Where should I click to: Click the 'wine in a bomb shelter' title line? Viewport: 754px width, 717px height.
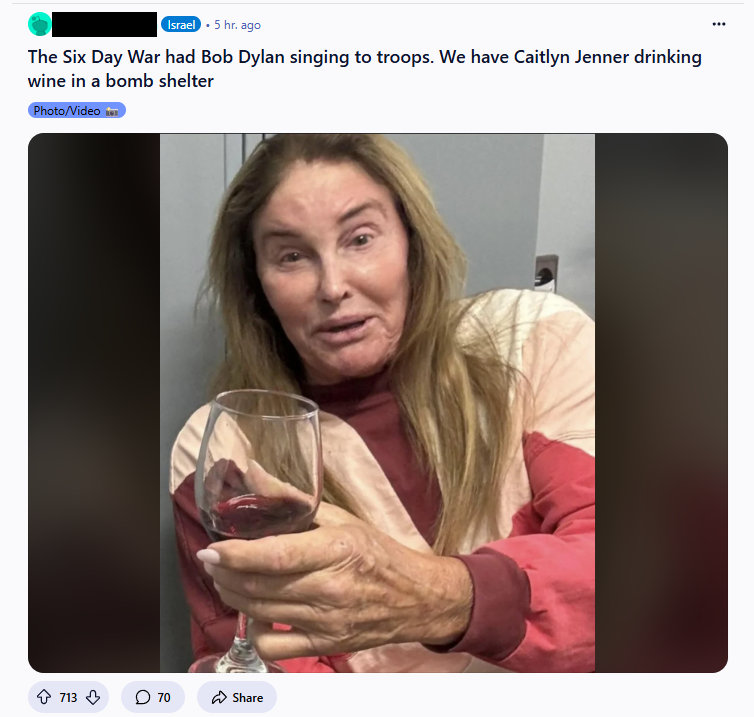click(x=121, y=81)
